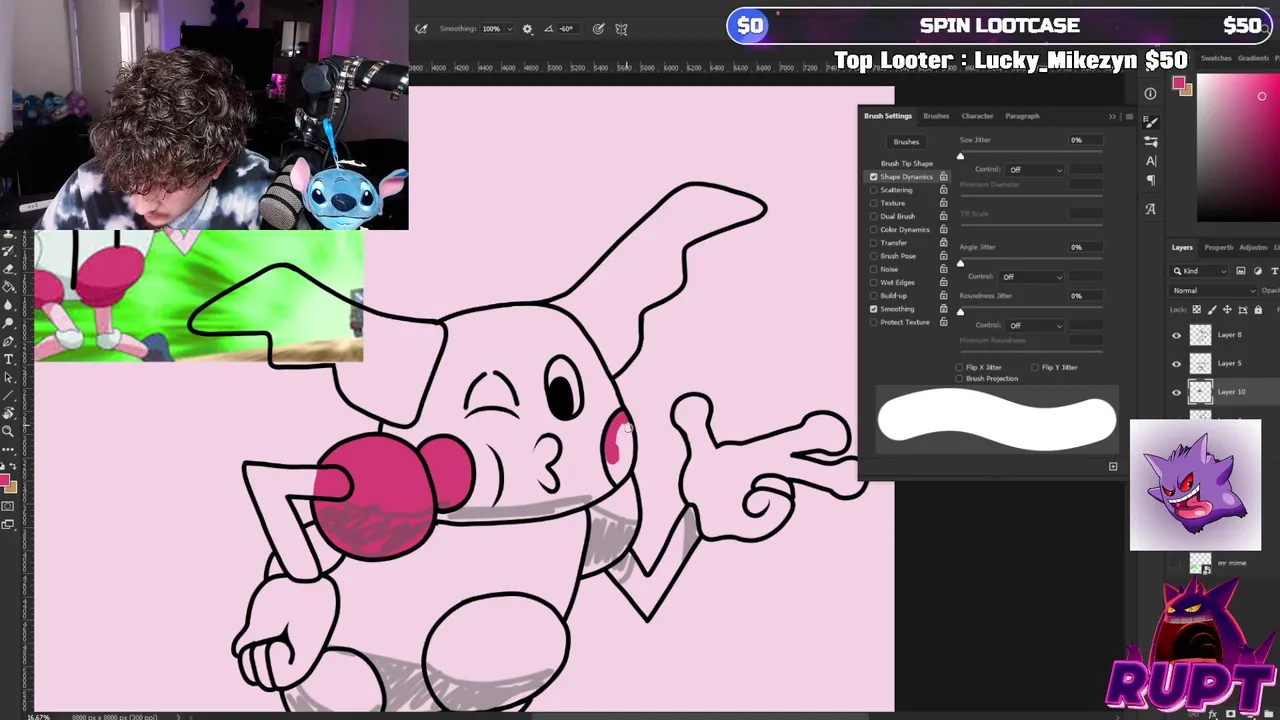Enable the Color Dynamics checkbox
Screen dimensions: 1280x720
click(874, 229)
